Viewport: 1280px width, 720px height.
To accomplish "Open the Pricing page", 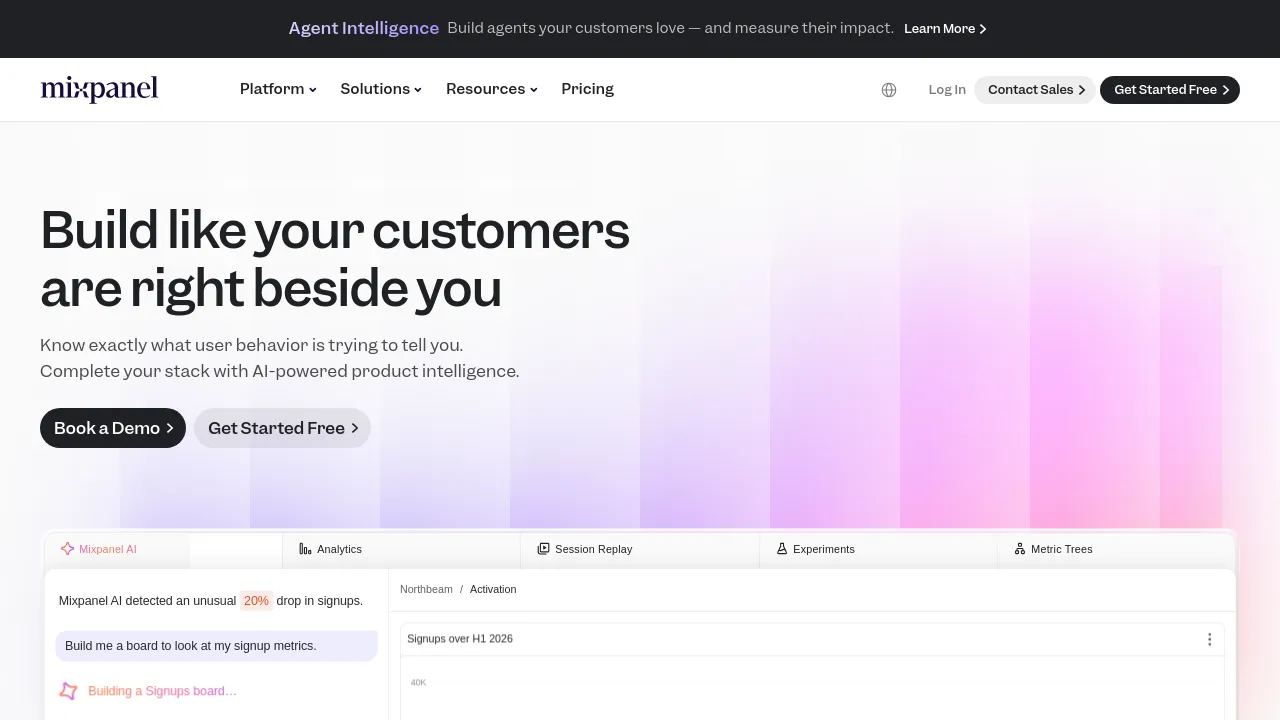I will [587, 89].
